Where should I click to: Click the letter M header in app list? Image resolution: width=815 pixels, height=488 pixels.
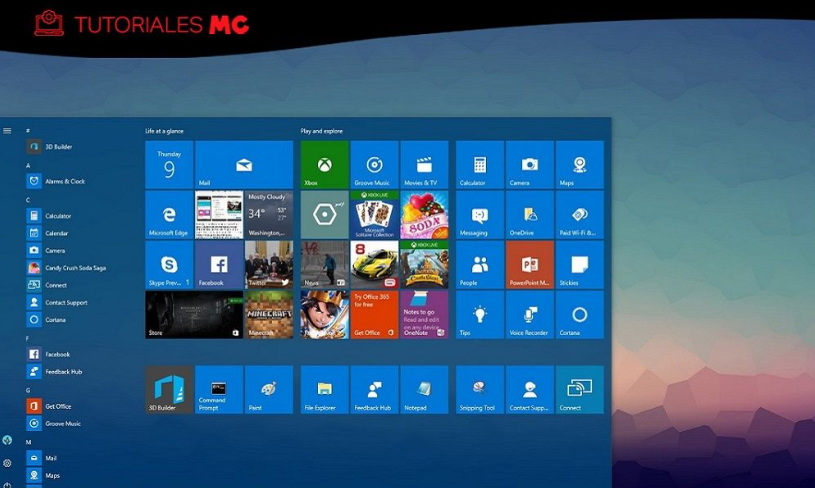(29, 442)
